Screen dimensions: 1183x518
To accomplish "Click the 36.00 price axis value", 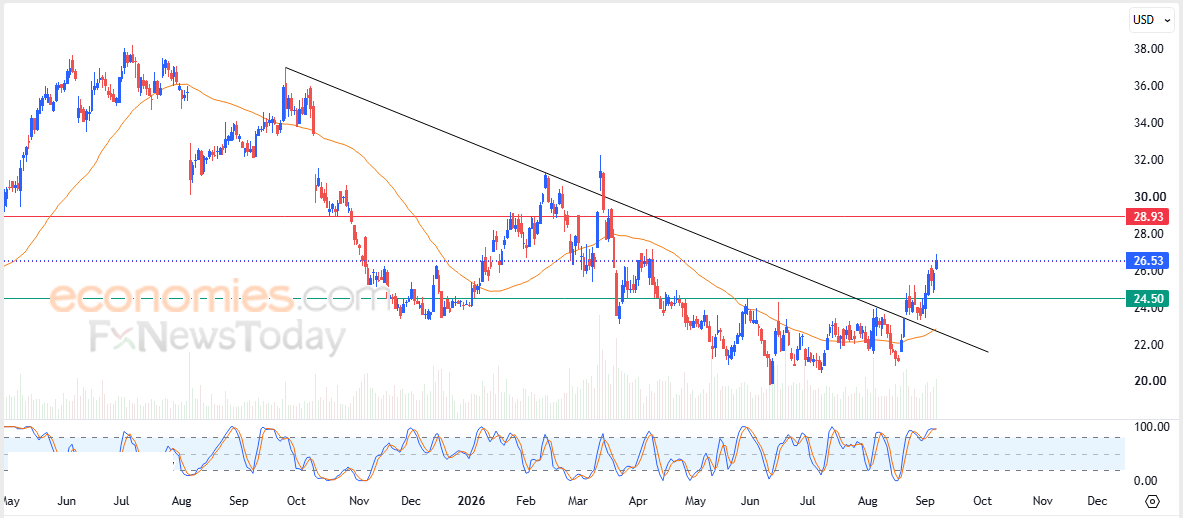I will (1147, 86).
